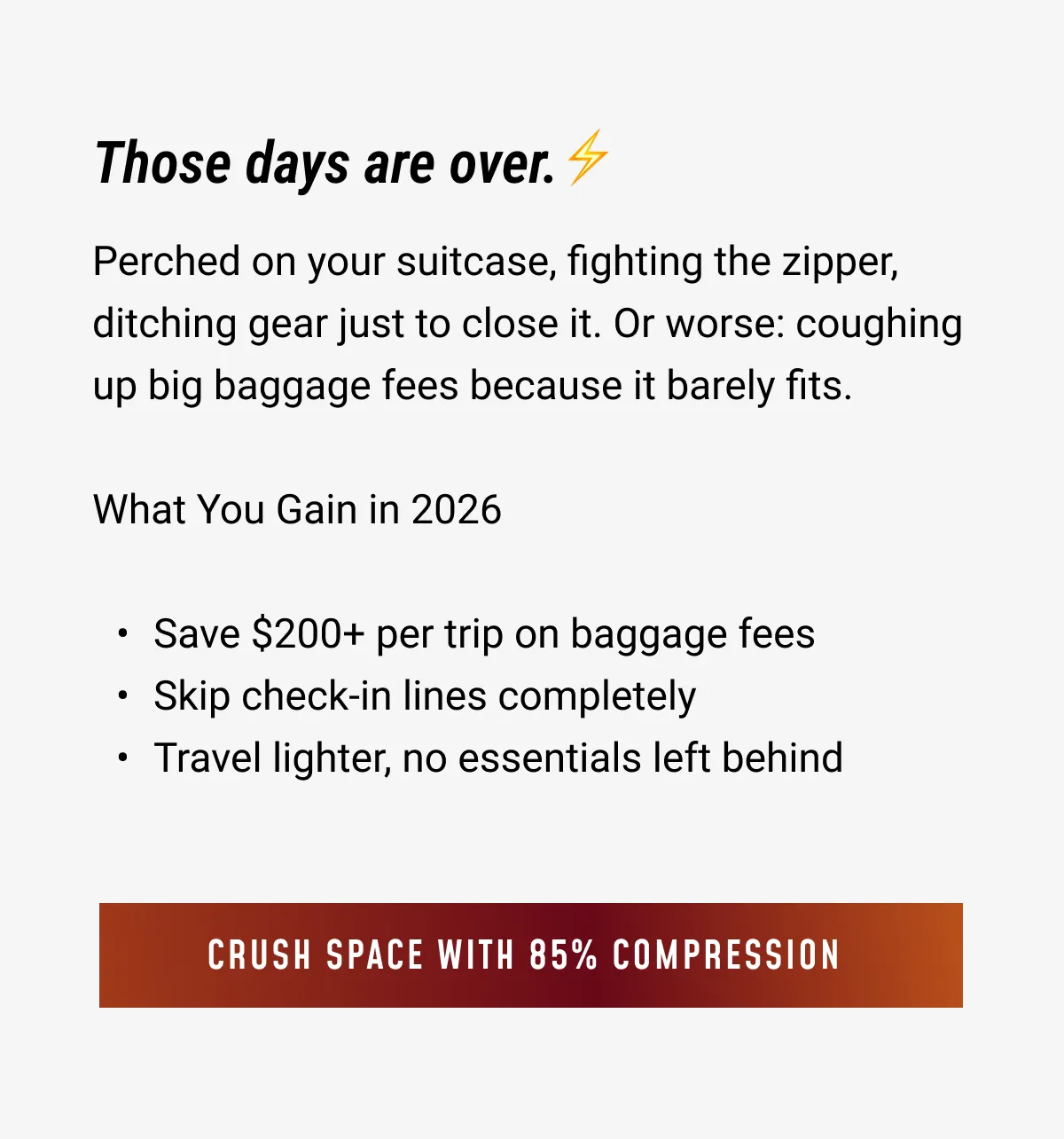Select the 'What You Gain in 2026' subheading
The height and width of the screenshot is (1139, 1064).
point(297,510)
